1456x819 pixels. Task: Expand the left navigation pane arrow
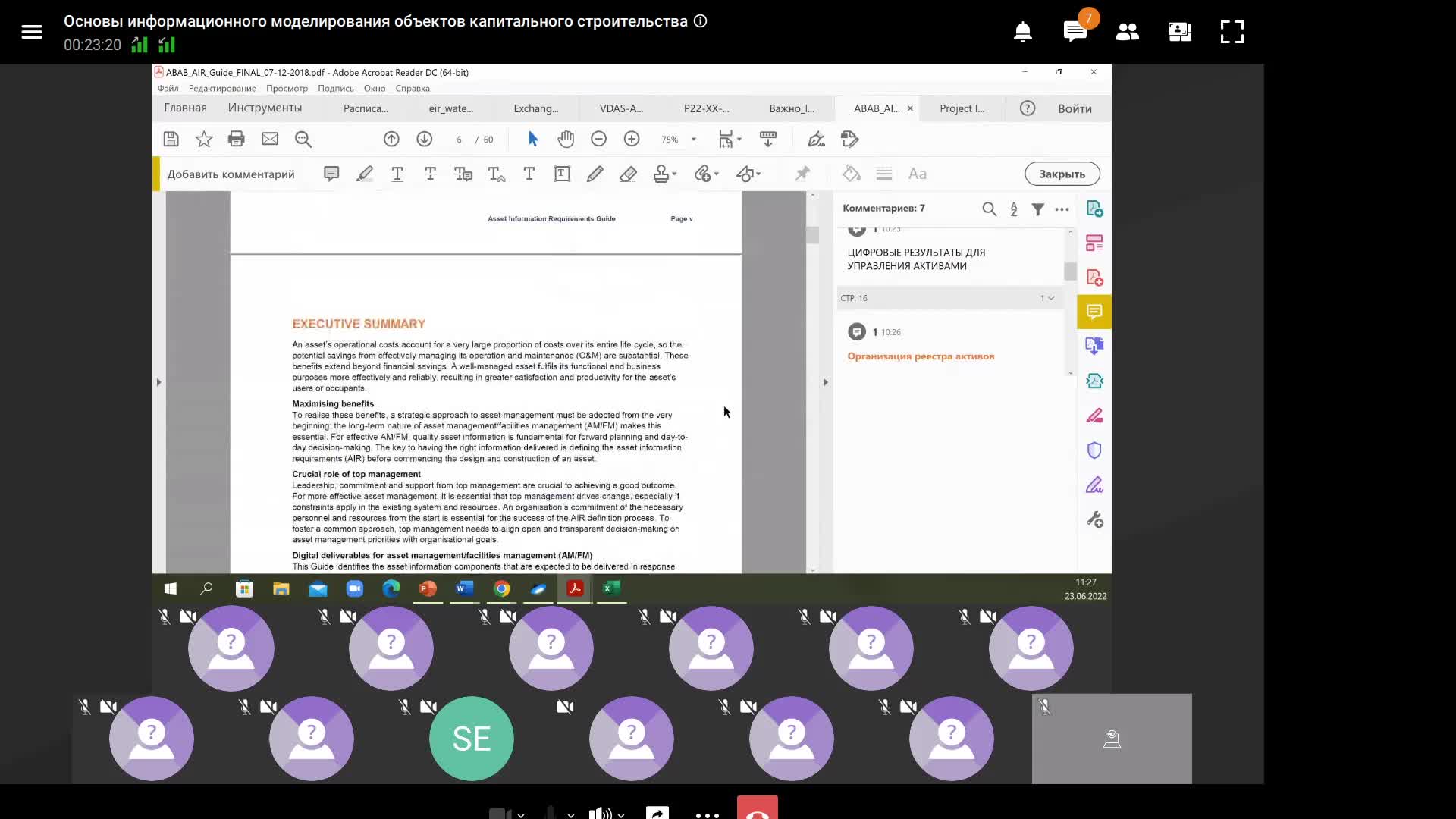point(158,382)
